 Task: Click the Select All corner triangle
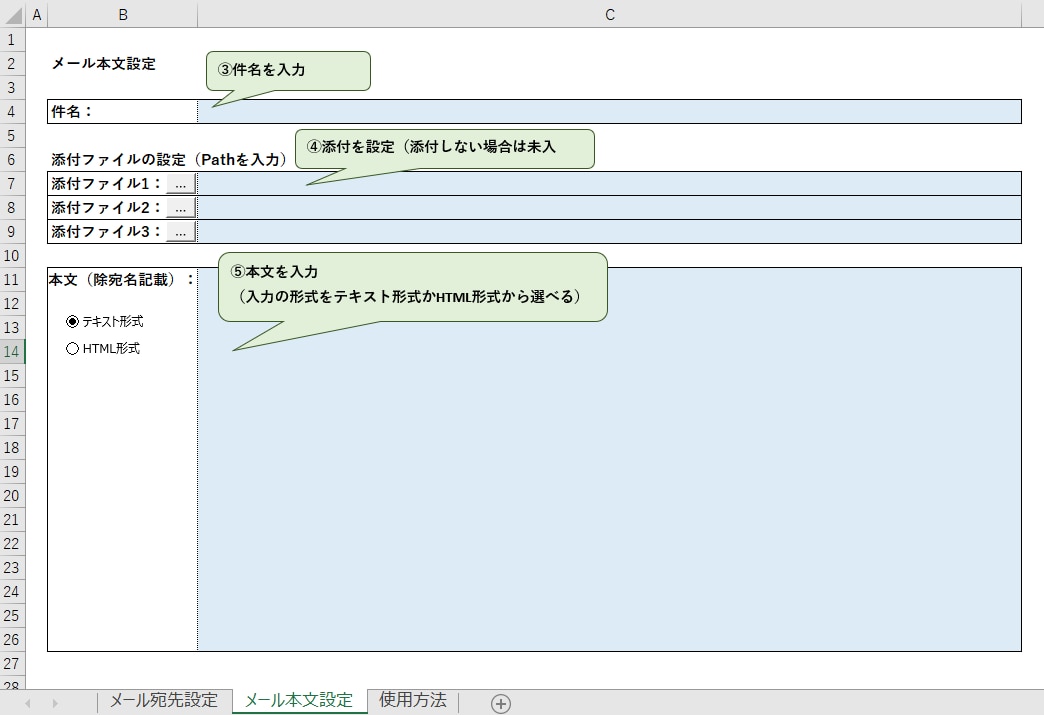click(x=13, y=14)
